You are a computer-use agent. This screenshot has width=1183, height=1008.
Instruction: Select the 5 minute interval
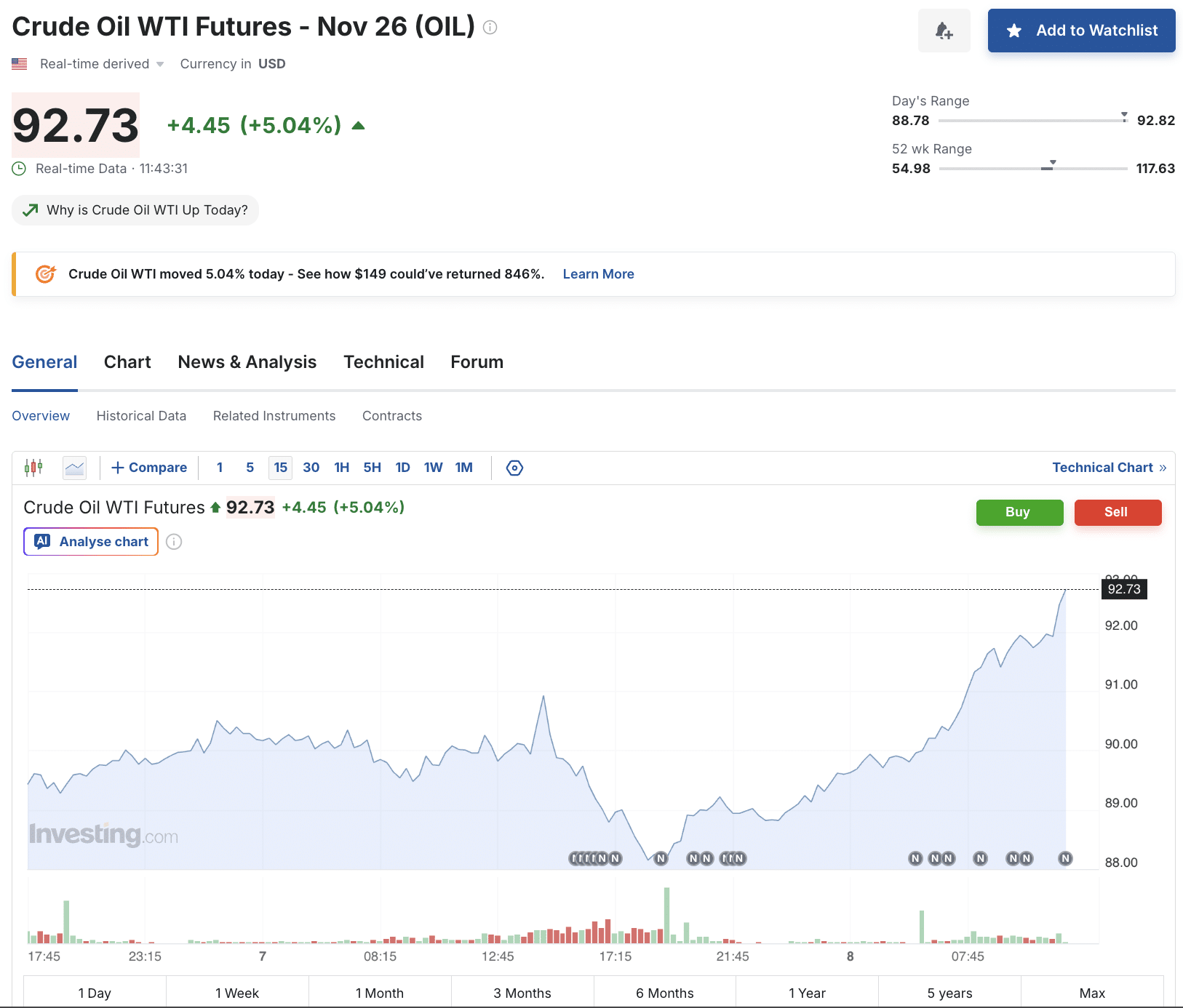point(250,468)
